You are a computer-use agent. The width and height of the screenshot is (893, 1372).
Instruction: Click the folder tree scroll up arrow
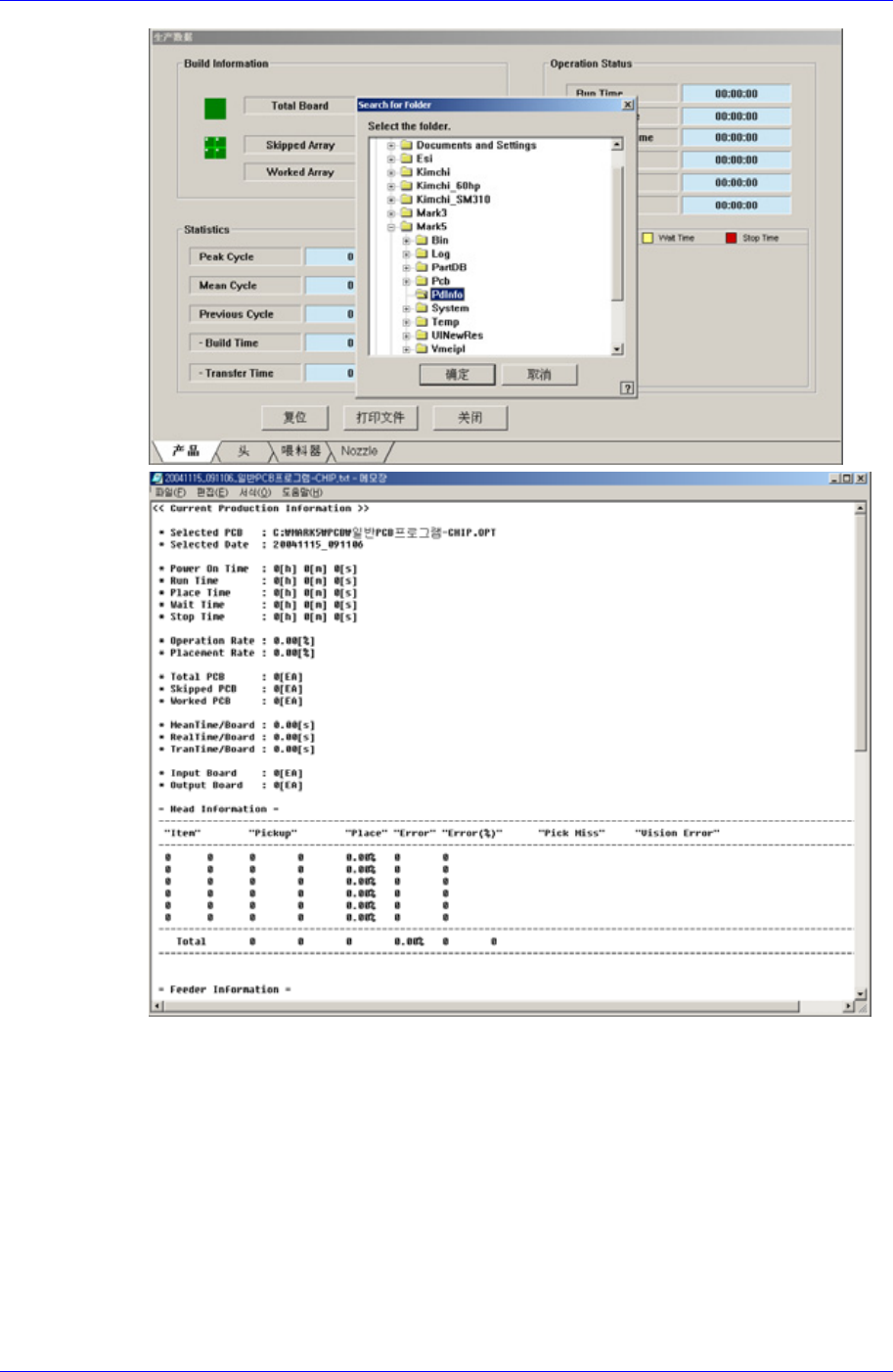pyautogui.click(x=617, y=145)
